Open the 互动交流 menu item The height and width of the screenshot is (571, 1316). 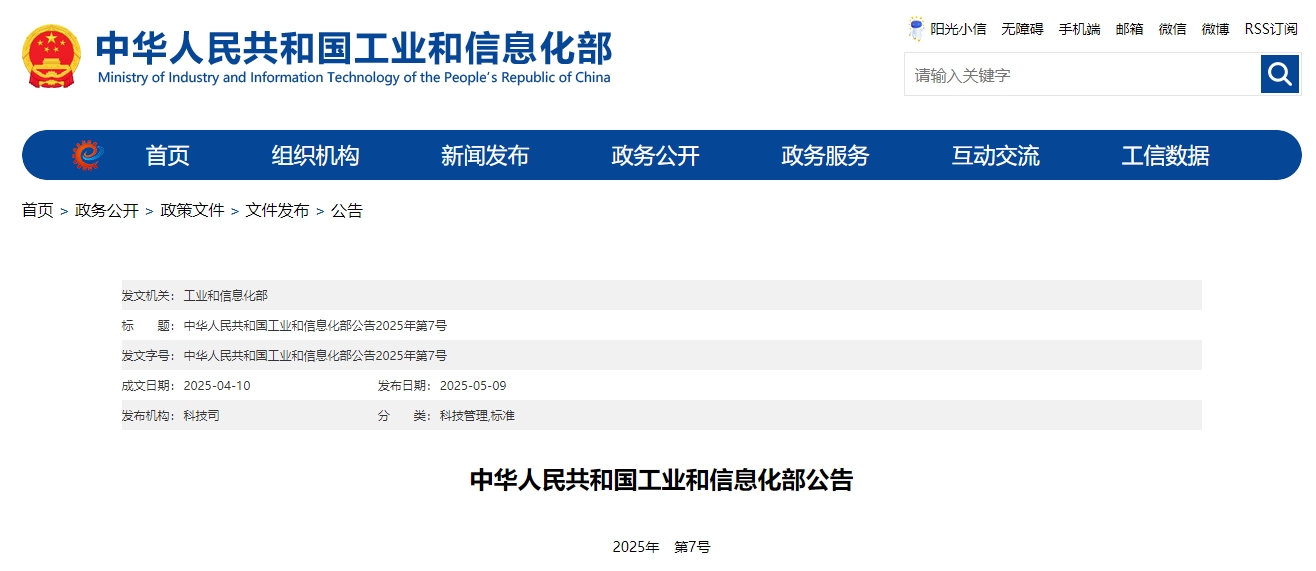coord(995,155)
